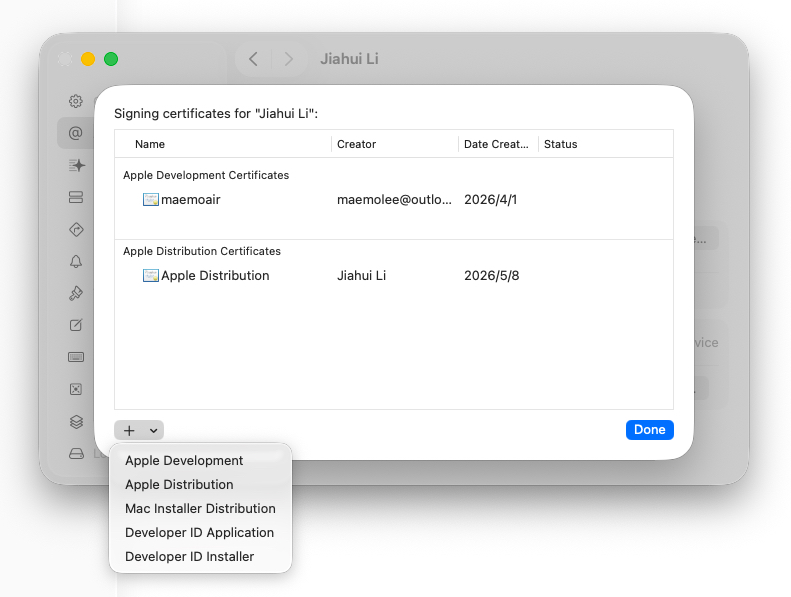
Task: Click the Apple Development Certificates group header
Action: coord(206,175)
